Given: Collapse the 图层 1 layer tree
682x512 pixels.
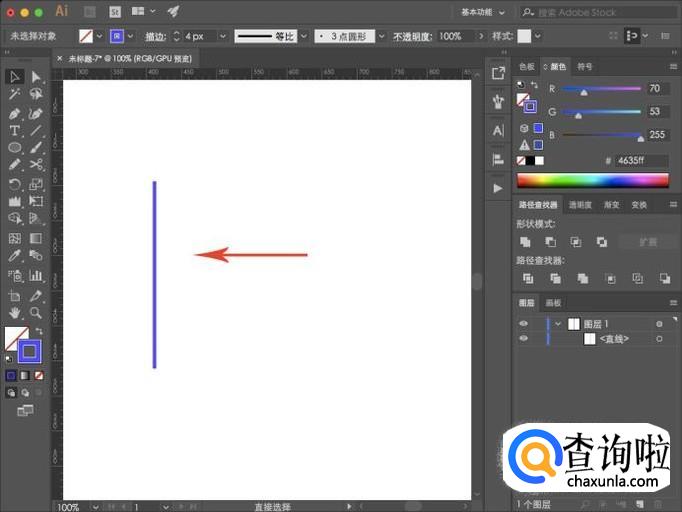Looking at the screenshot, I should click(558, 324).
